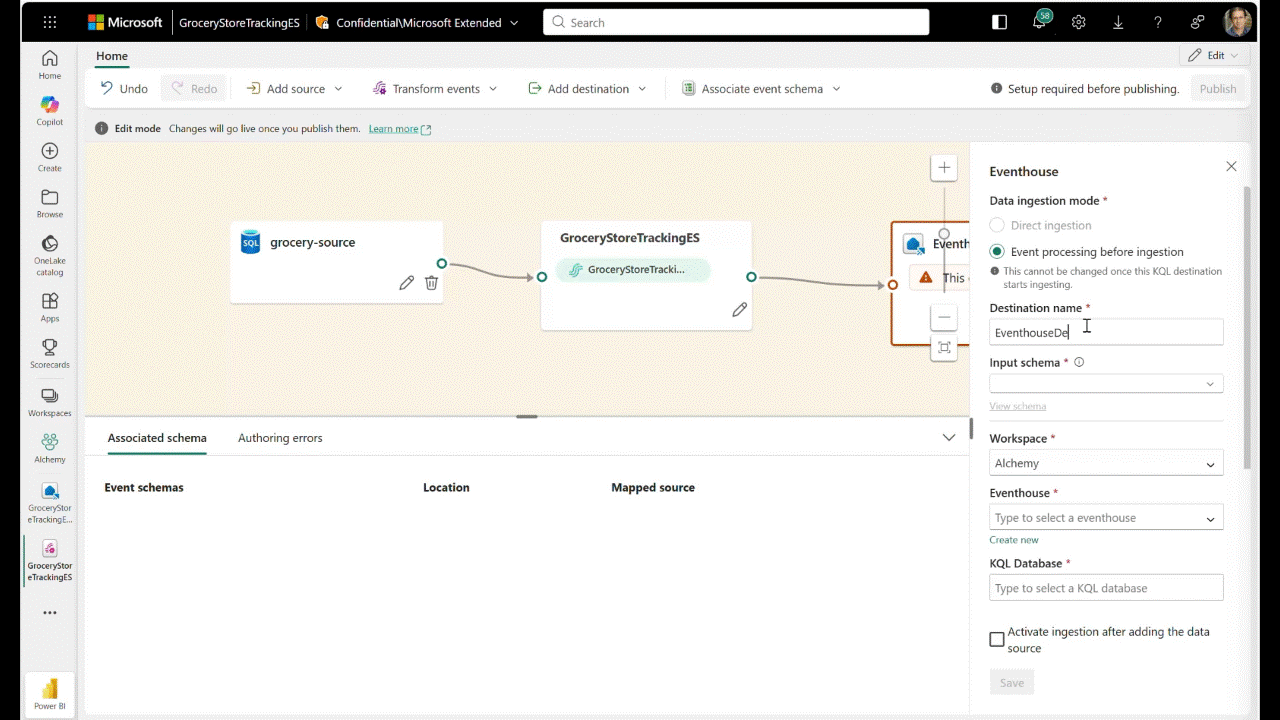Open the Workspace dropdown showing Alchemy

point(1105,463)
